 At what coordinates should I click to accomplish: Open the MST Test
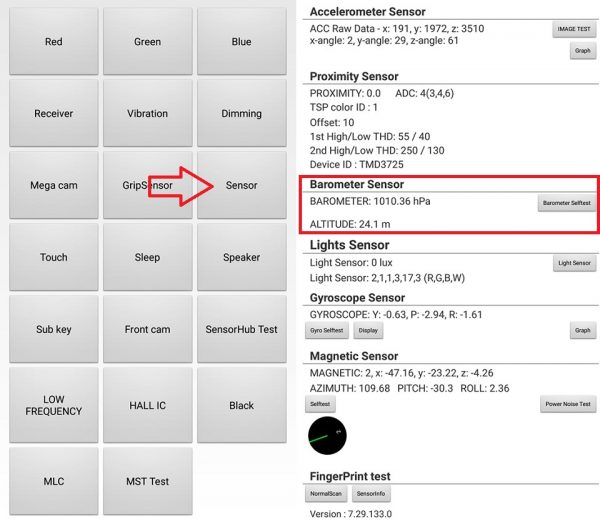[148, 481]
